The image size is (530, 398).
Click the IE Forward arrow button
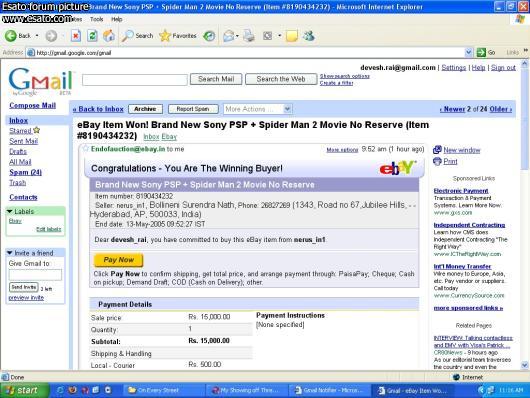pyautogui.click(x=51, y=36)
